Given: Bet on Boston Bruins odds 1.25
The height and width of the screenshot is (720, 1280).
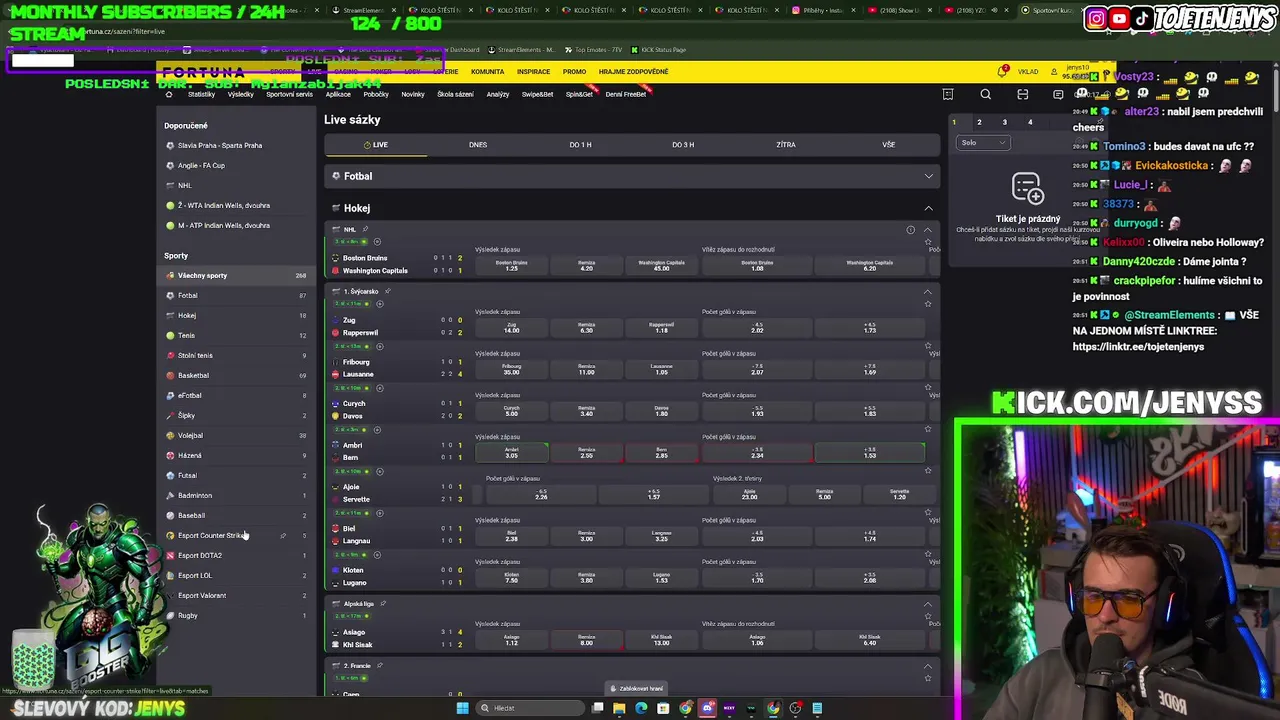Looking at the screenshot, I should pos(512,265).
